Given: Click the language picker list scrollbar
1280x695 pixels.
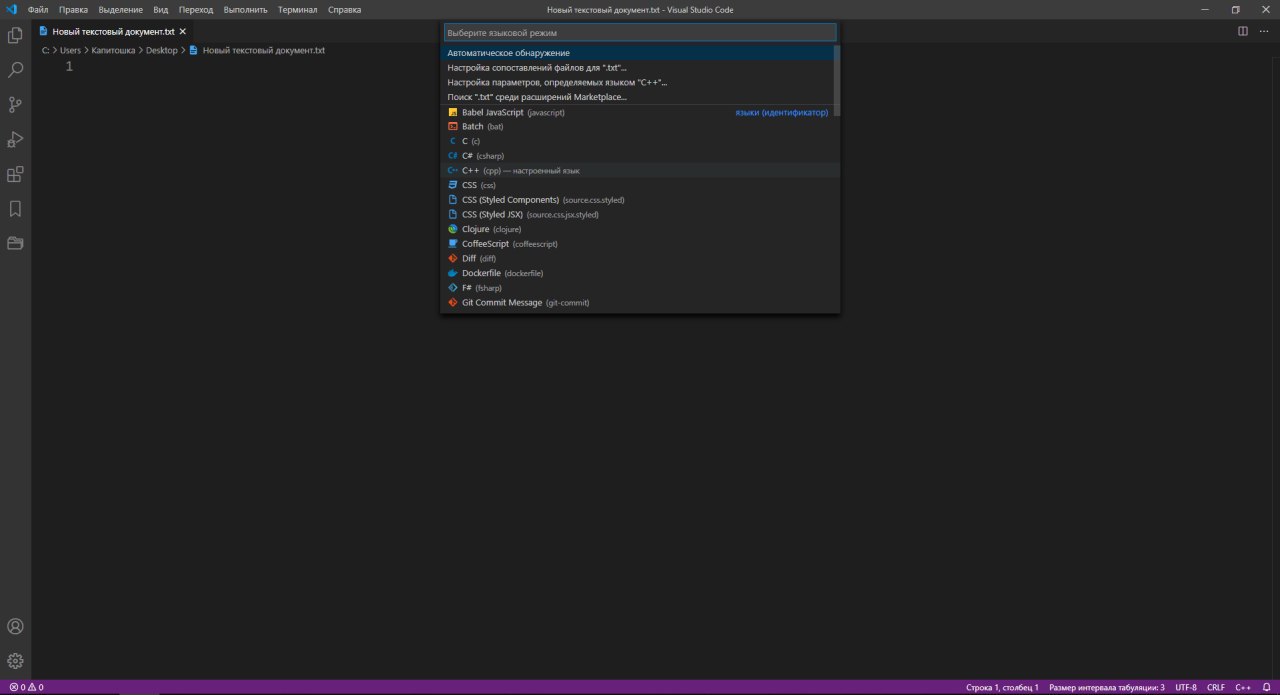Looking at the screenshot, I should pyautogui.click(x=837, y=81).
